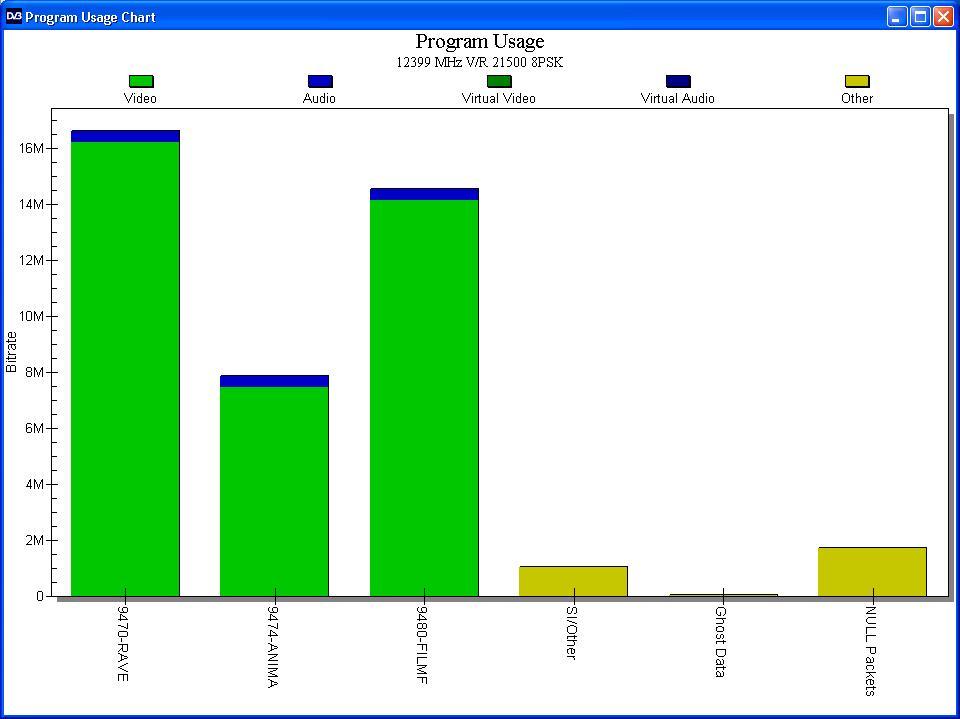This screenshot has height=719, width=960.
Task: Click the '12M' y-axis tick label
Action: (31, 260)
